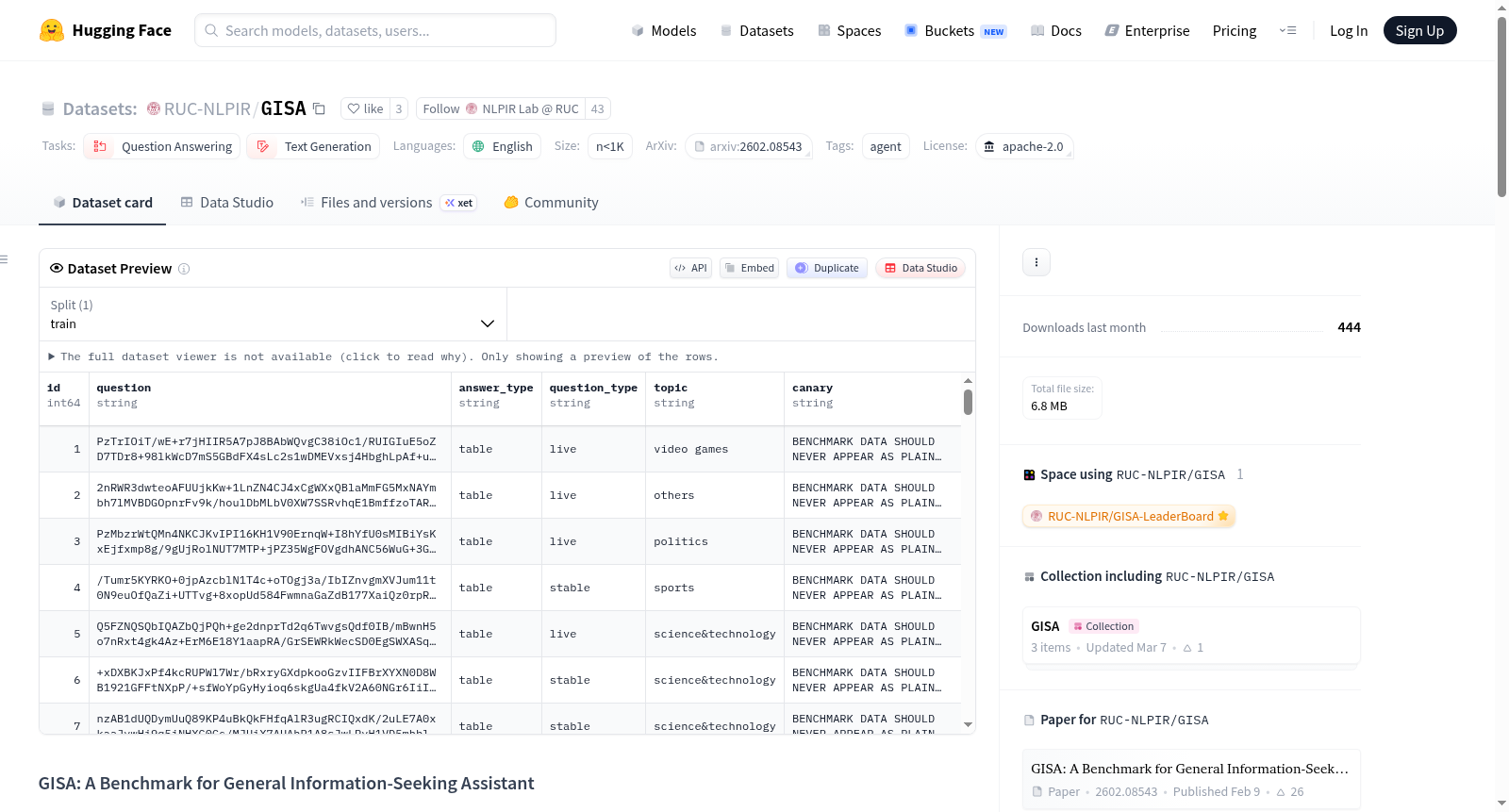Open the Models page
Viewport: 1509px width, 812px height.
664,30
